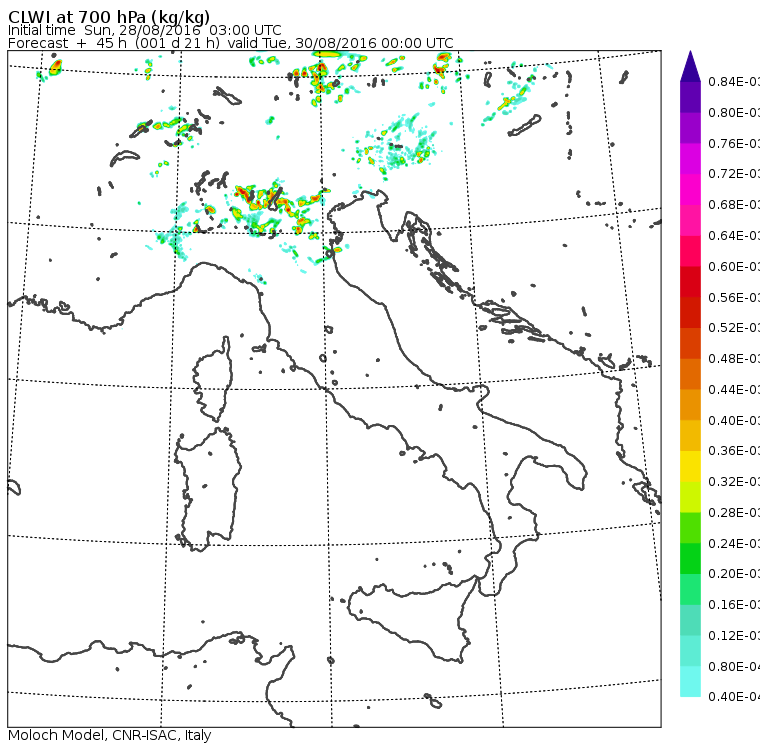Click the colorbar label 0.48E-03

(734, 359)
